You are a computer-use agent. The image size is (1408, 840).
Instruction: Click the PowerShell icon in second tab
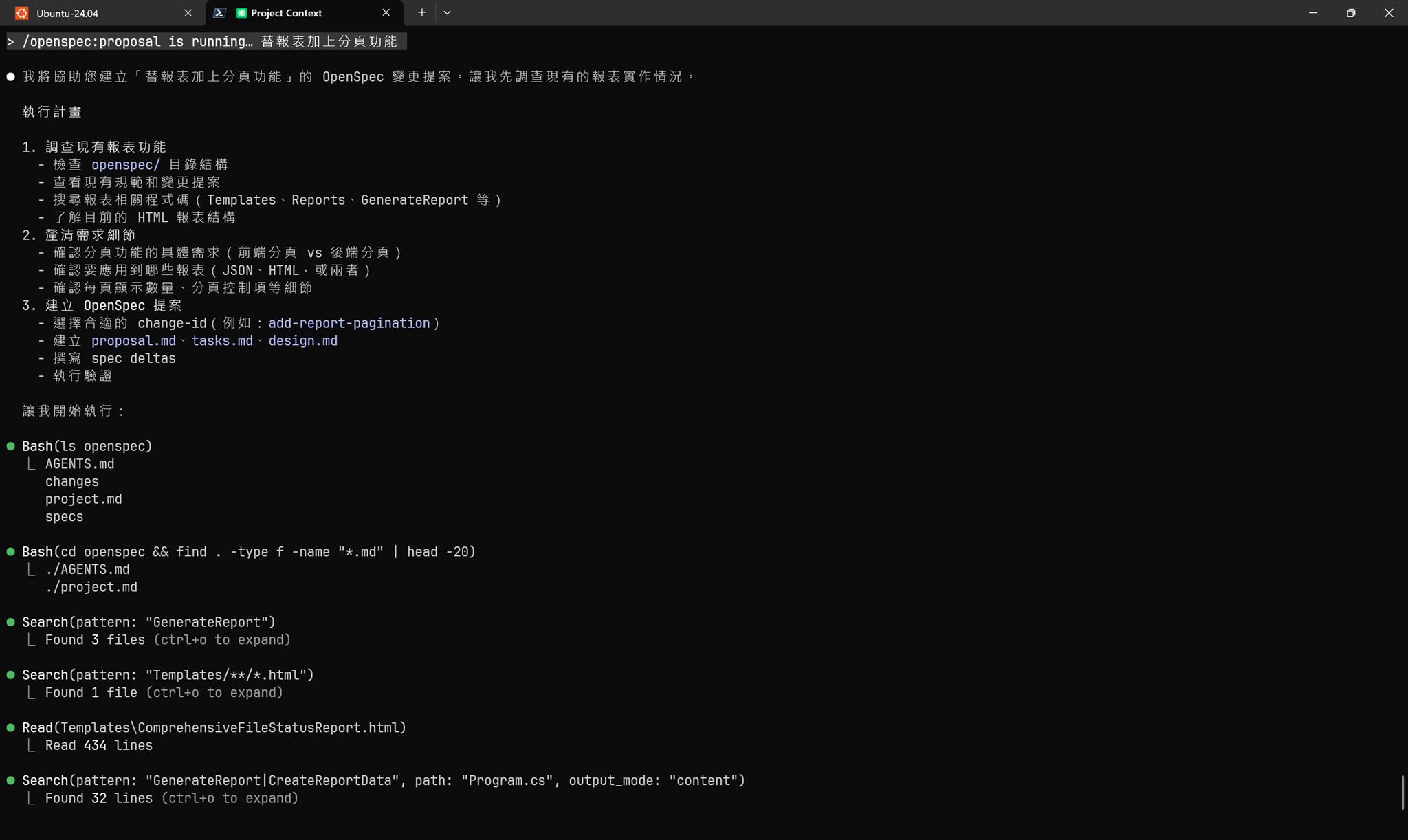point(219,13)
